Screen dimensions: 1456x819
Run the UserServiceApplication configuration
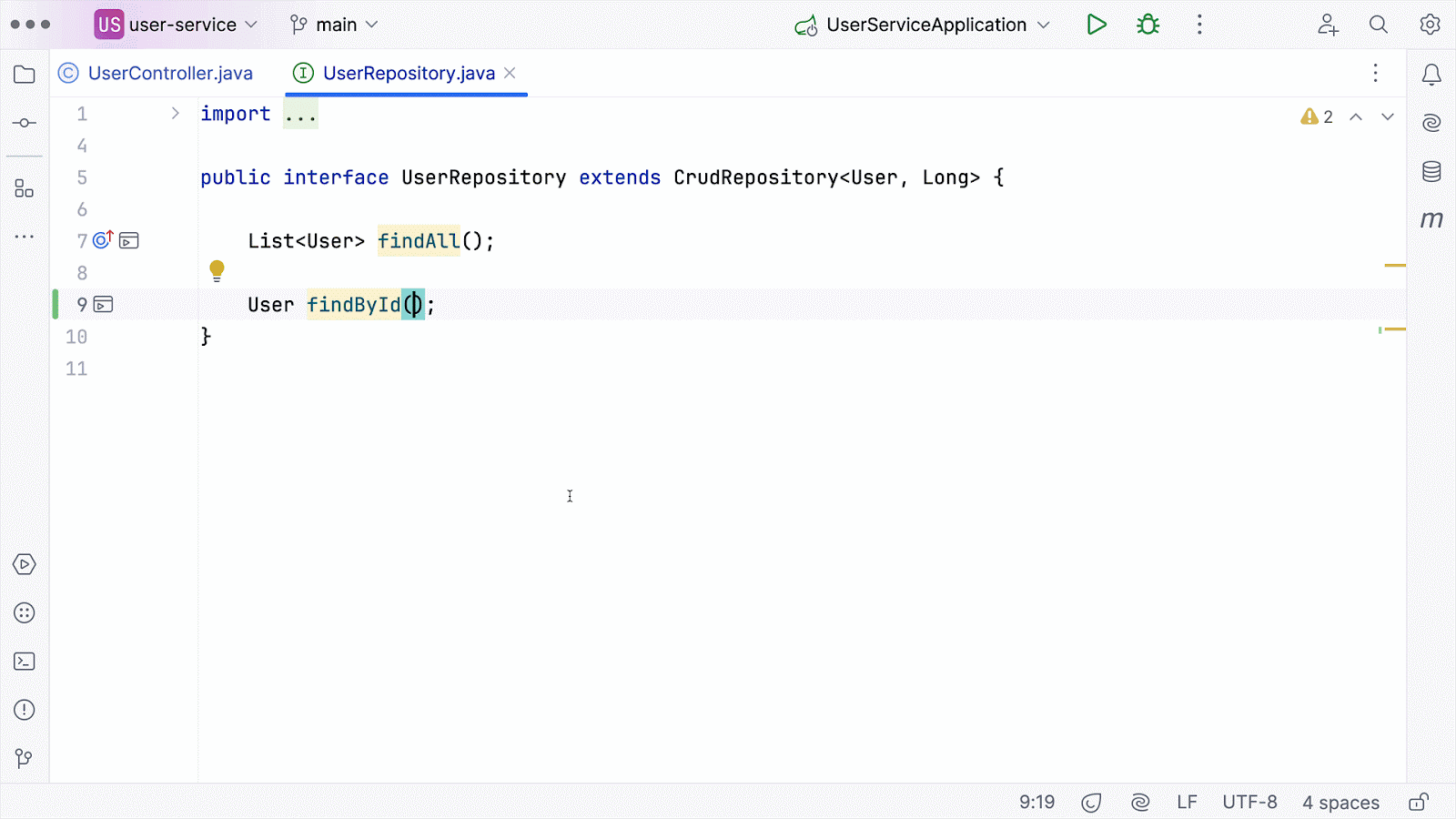pos(1097,25)
